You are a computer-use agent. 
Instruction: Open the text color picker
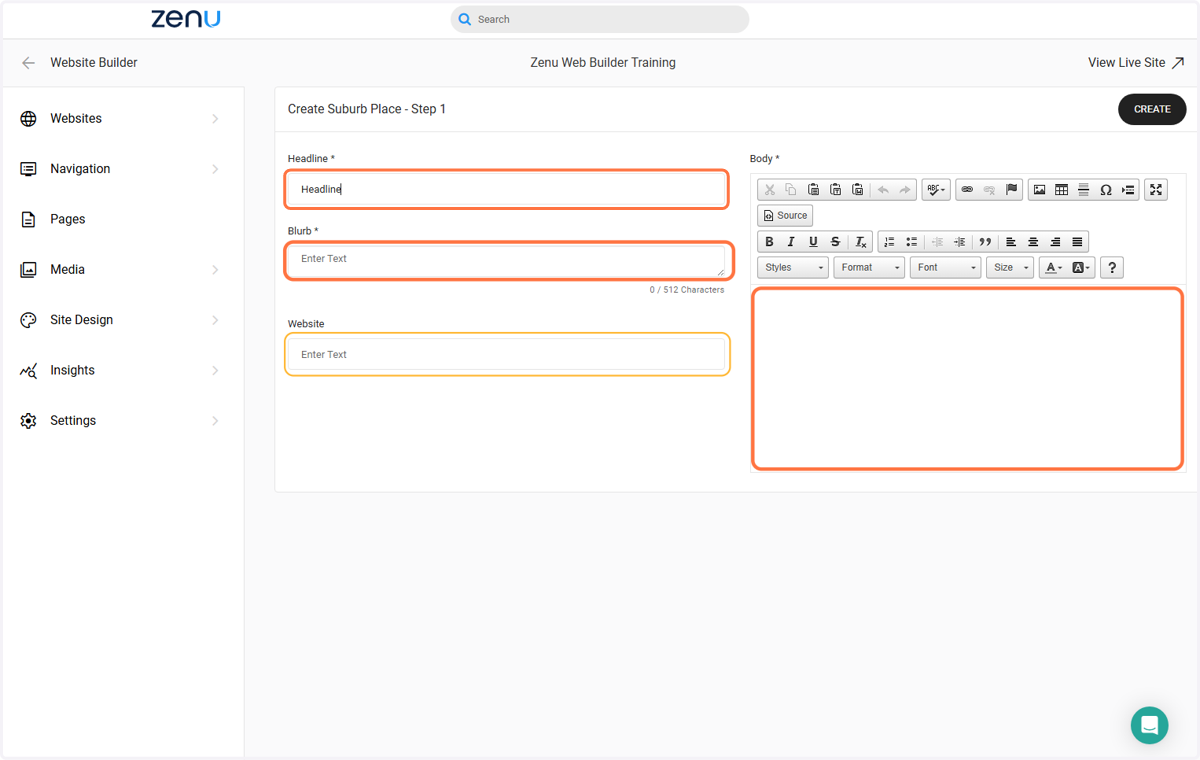[x=1053, y=267]
